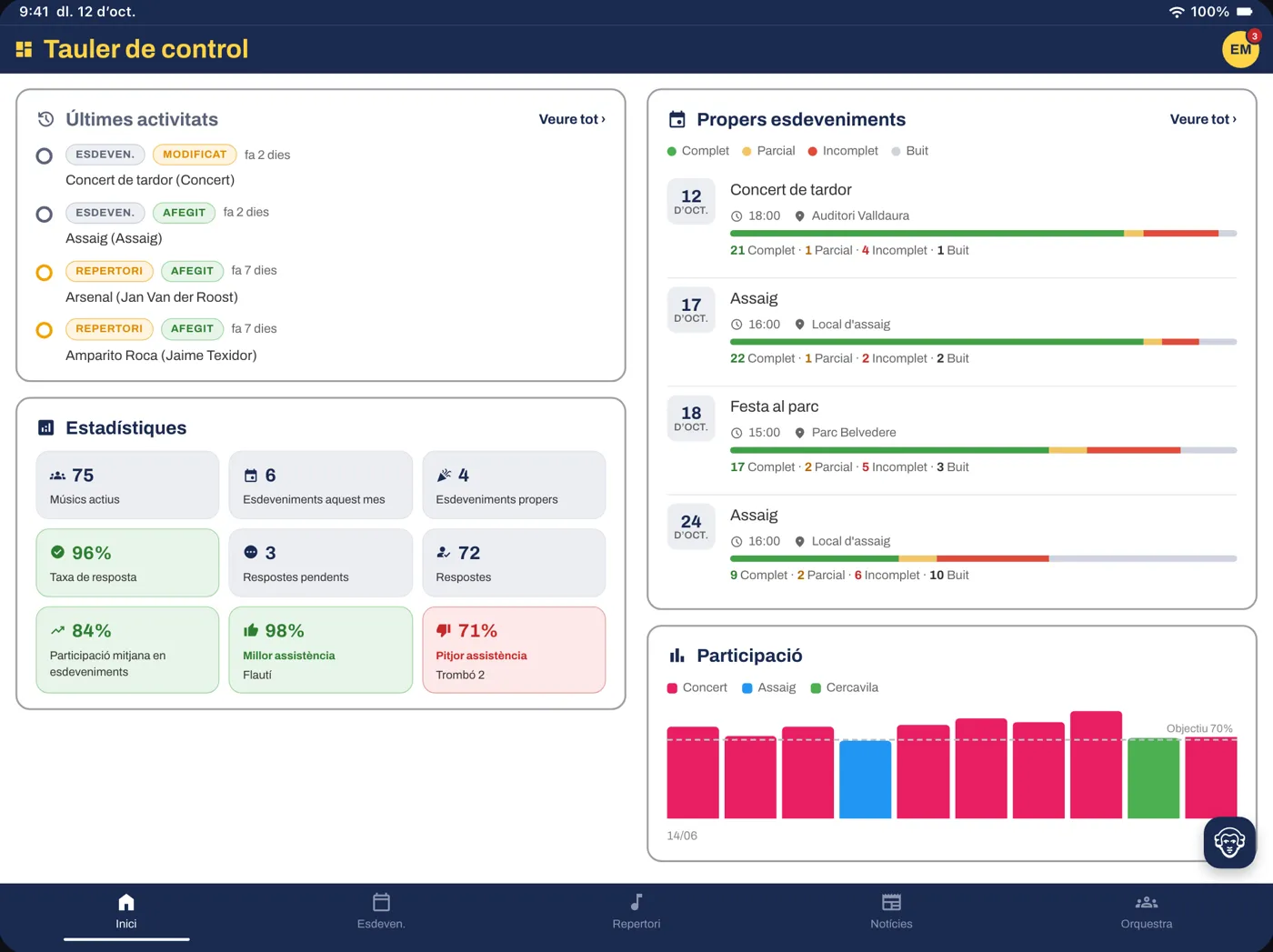Click the attendance progress bar for Festa al parc
This screenshot has height=952, width=1273.
point(983,450)
